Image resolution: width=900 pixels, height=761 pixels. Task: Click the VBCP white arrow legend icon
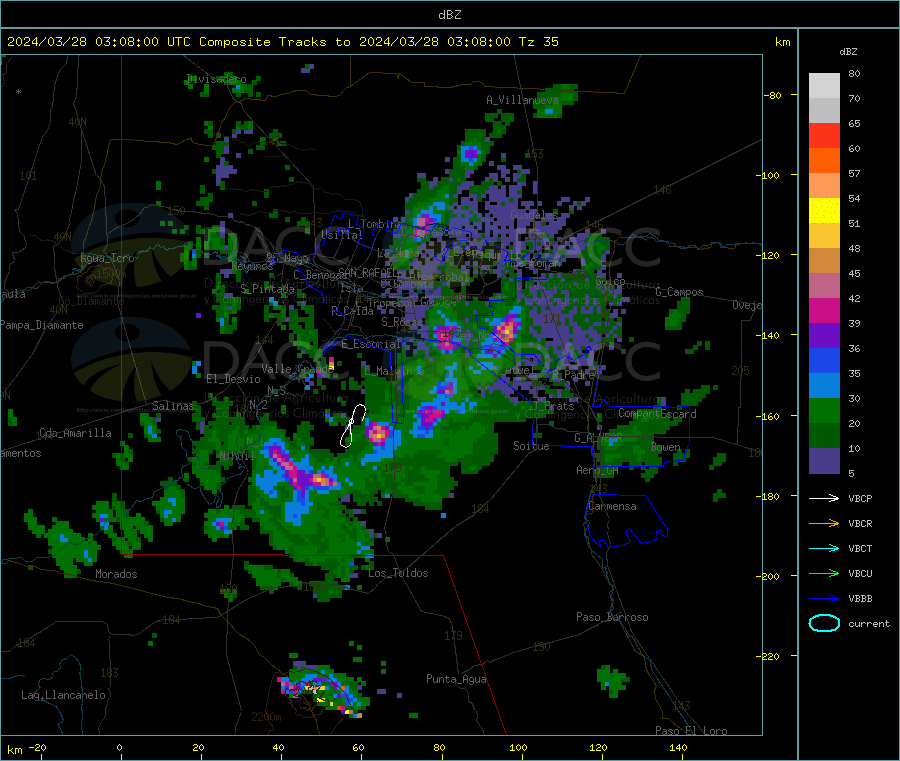[x=824, y=498]
